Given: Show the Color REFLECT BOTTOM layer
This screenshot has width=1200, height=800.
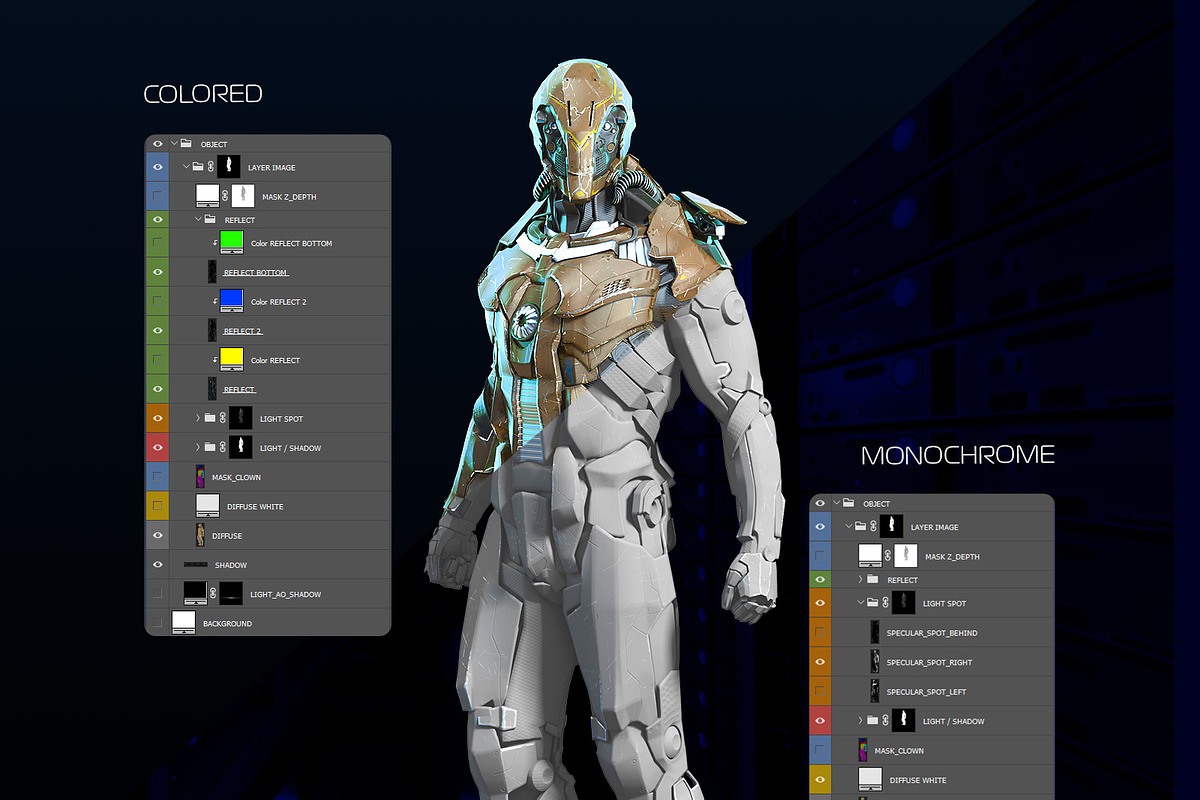Looking at the screenshot, I should (x=158, y=243).
